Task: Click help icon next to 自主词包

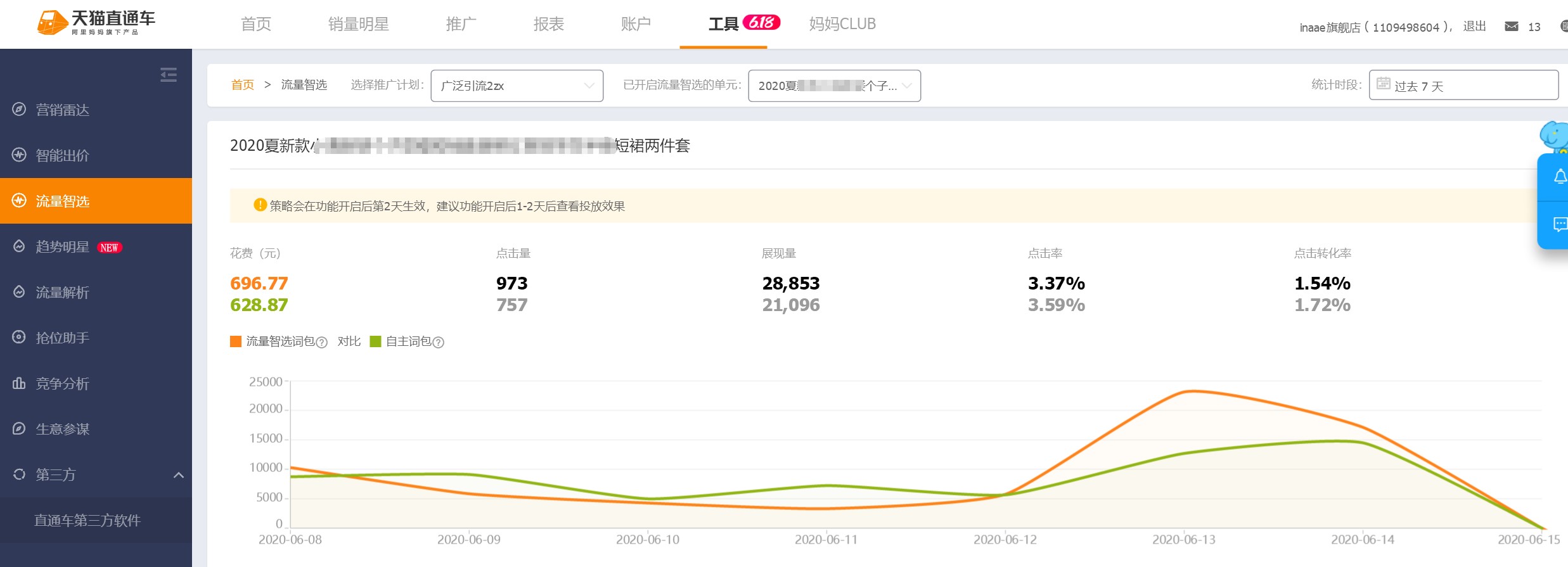Action: point(438,342)
